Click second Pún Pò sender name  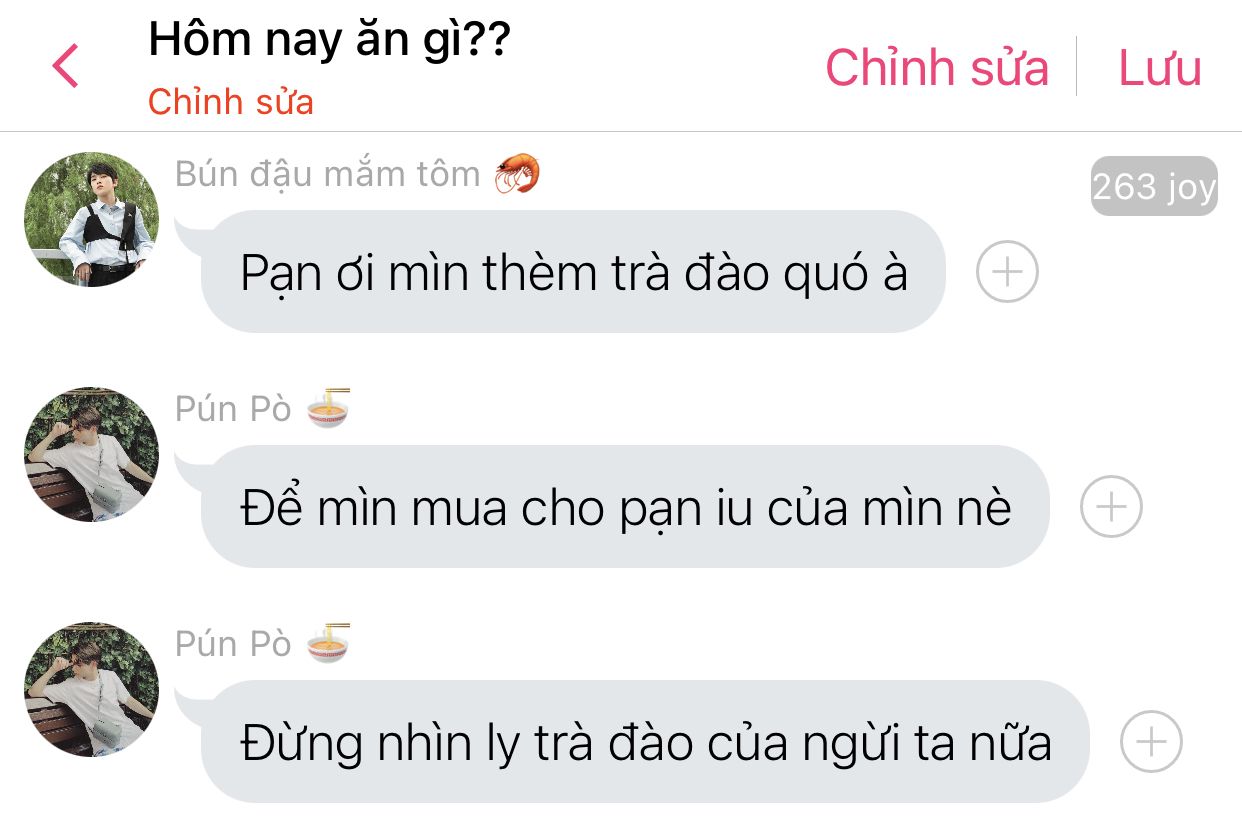pos(233,643)
